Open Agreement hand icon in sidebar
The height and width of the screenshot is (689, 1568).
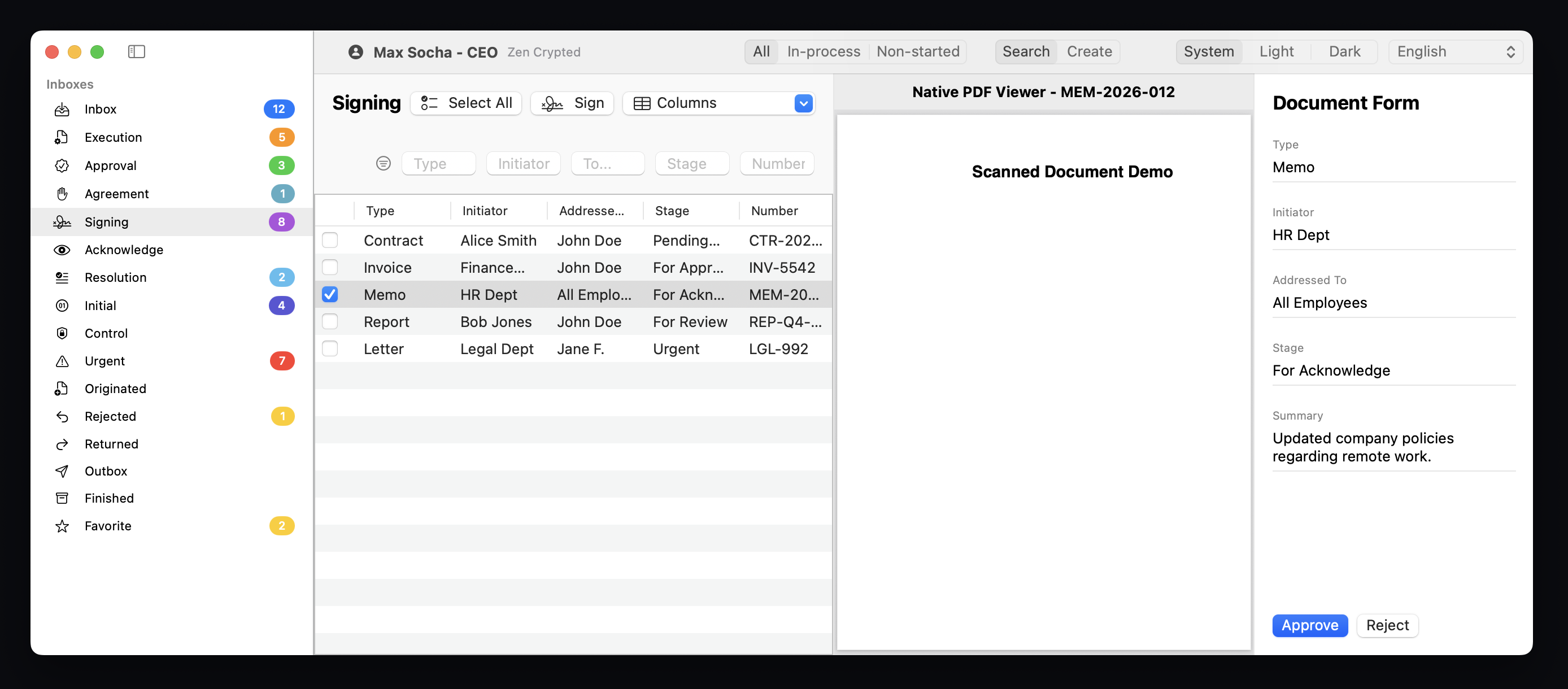click(62, 194)
